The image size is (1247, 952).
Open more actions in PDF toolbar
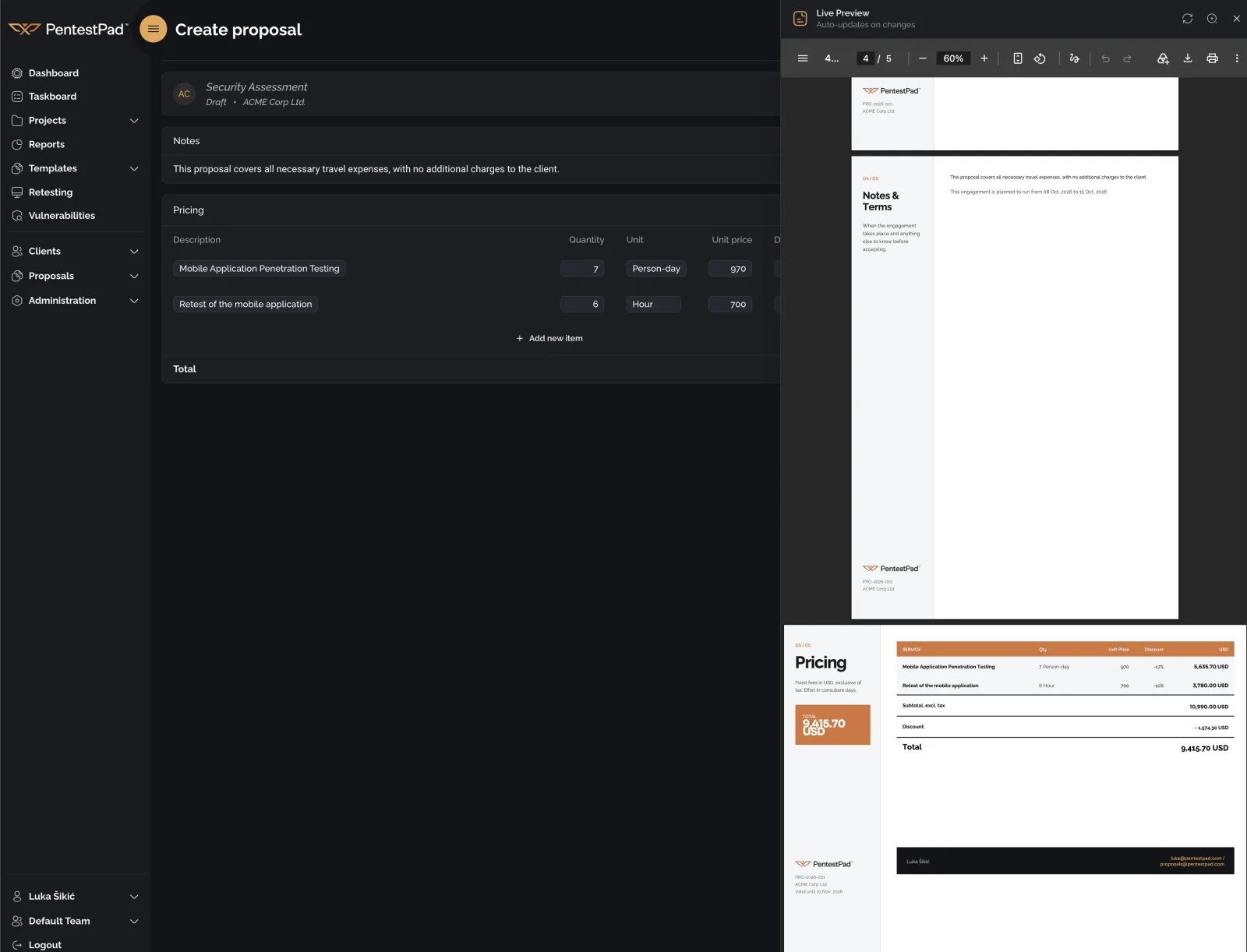1237,58
